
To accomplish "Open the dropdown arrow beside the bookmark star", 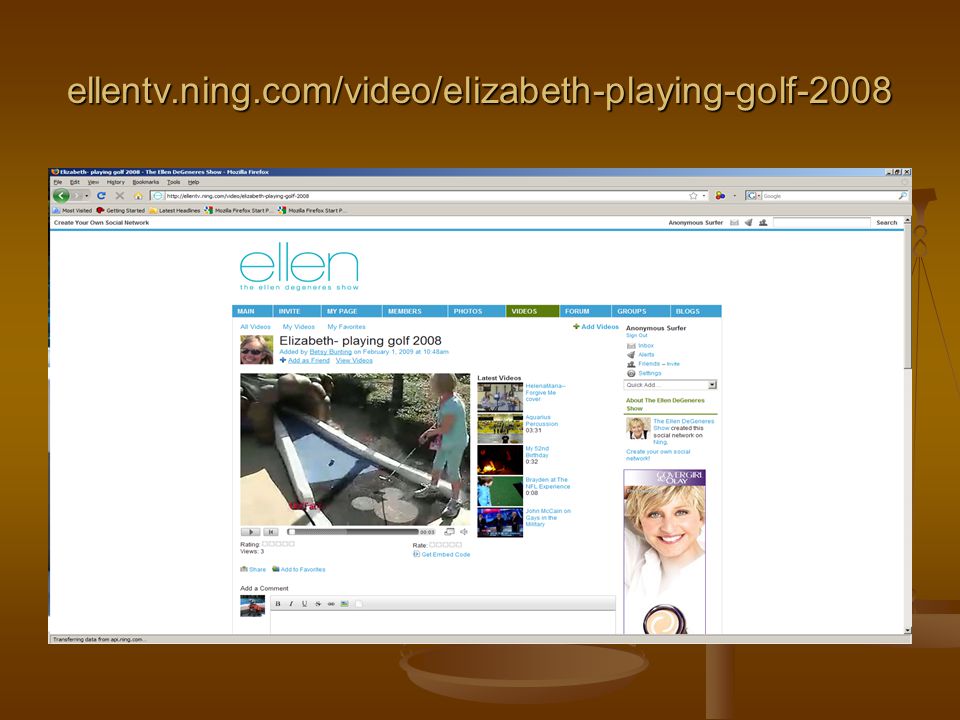I will tap(704, 196).
